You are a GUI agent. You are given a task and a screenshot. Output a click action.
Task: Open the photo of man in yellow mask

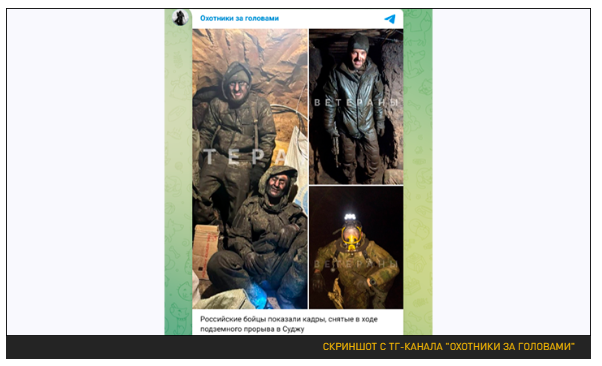[x=356, y=248]
